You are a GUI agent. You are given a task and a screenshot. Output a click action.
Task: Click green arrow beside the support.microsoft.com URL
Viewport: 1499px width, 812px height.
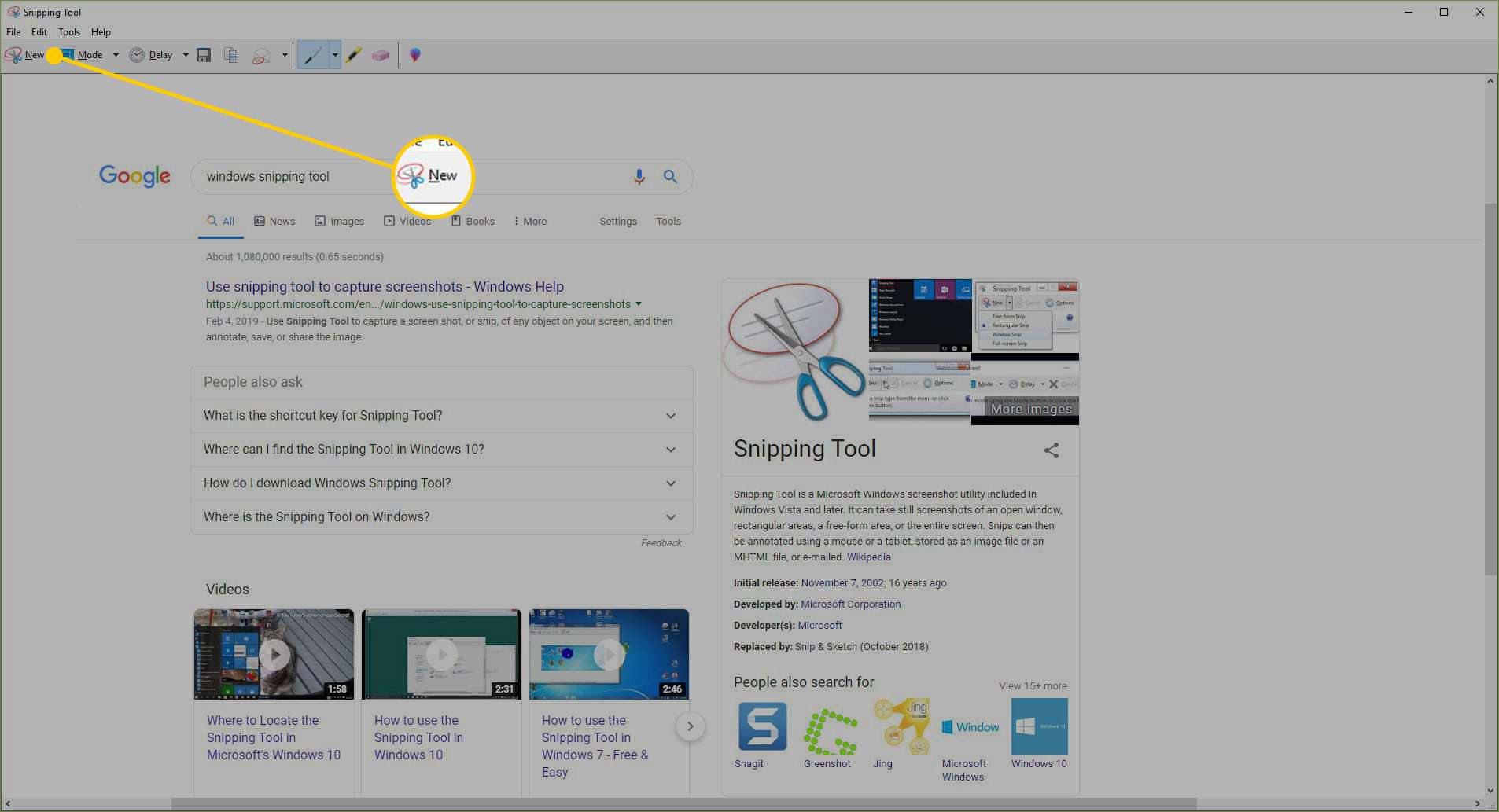coord(639,304)
